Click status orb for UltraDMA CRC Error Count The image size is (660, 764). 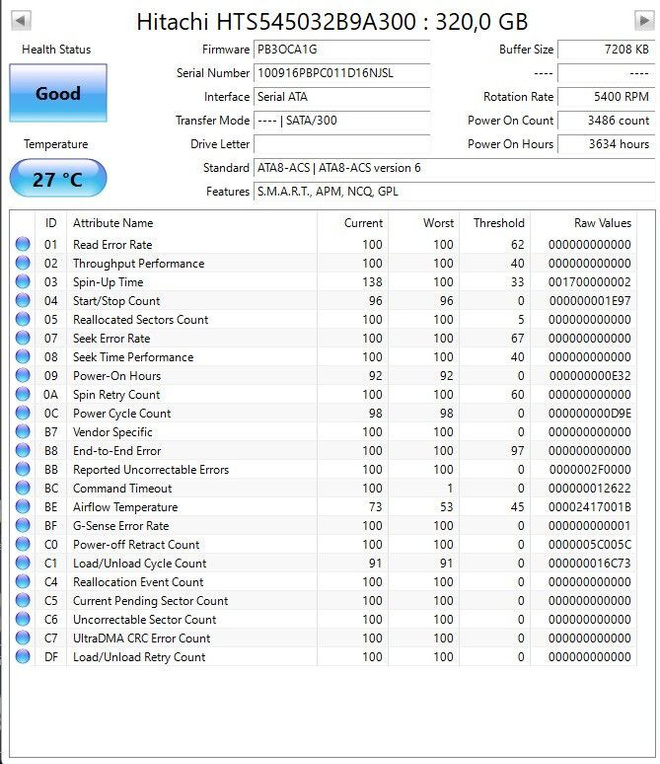pos(22,638)
